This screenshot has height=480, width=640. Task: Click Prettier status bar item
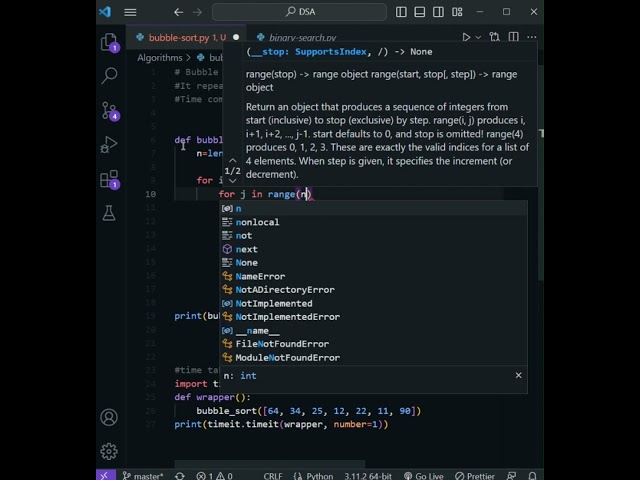coord(475,476)
